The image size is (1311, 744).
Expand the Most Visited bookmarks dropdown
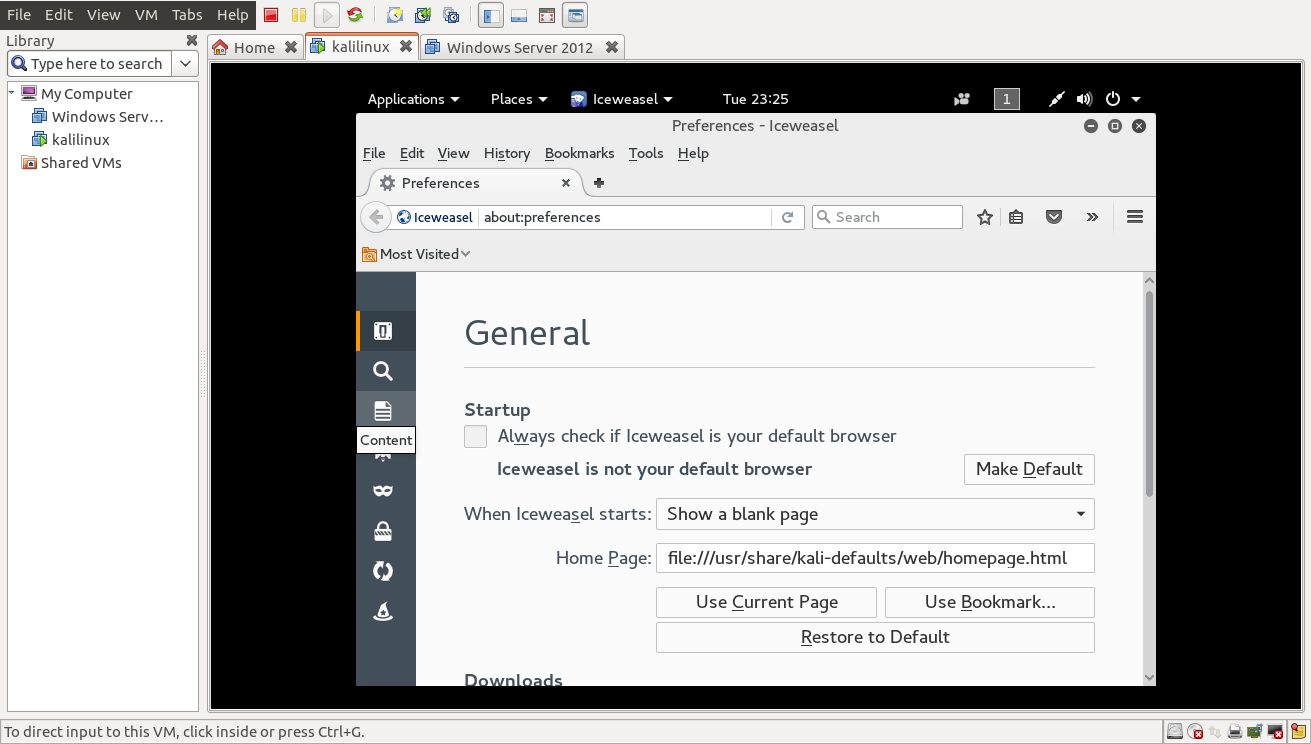(416, 254)
